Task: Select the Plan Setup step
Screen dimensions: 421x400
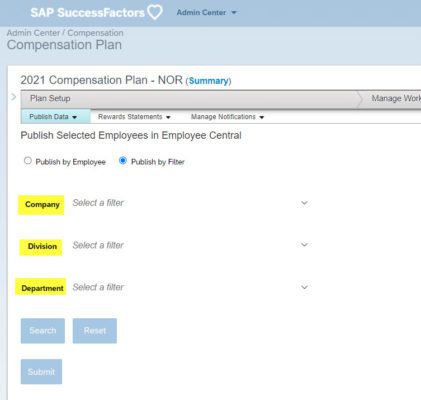Action: pyautogui.click(x=50, y=98)
